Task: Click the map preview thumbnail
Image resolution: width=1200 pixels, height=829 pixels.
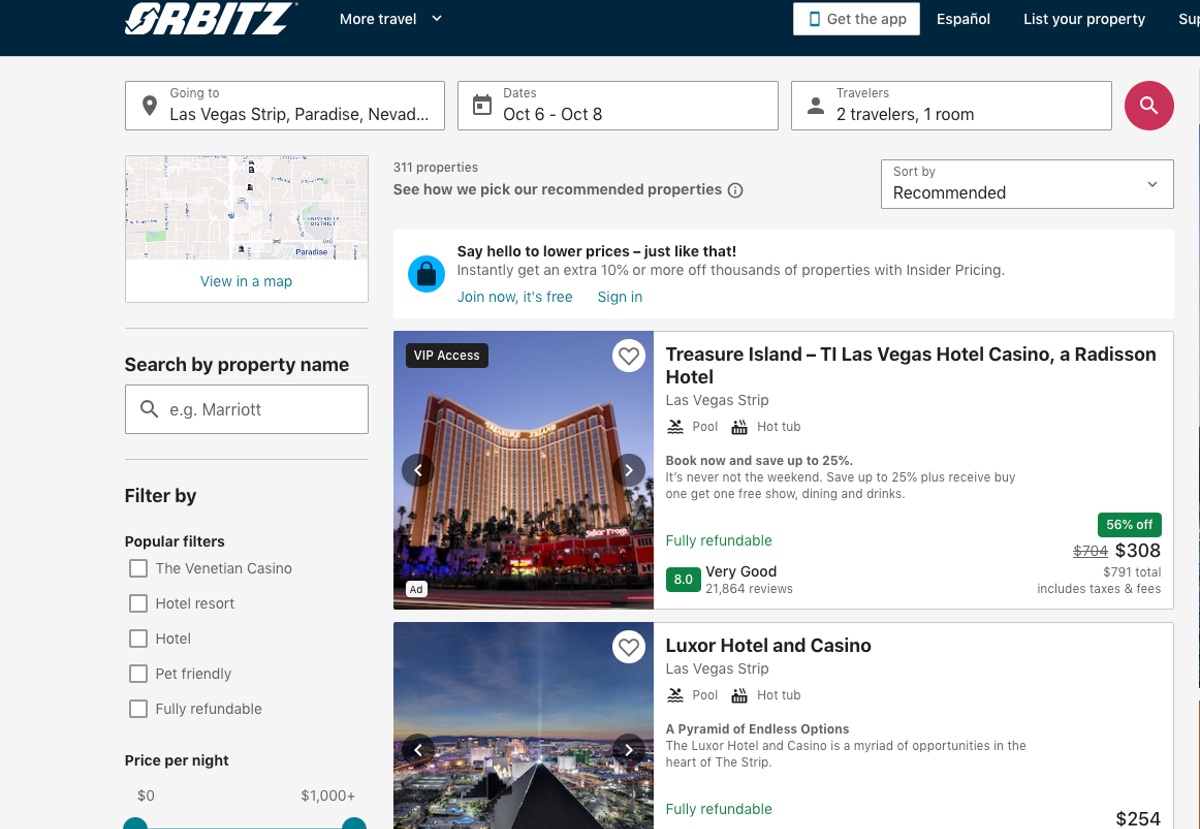Action: [x=247, y=208]
